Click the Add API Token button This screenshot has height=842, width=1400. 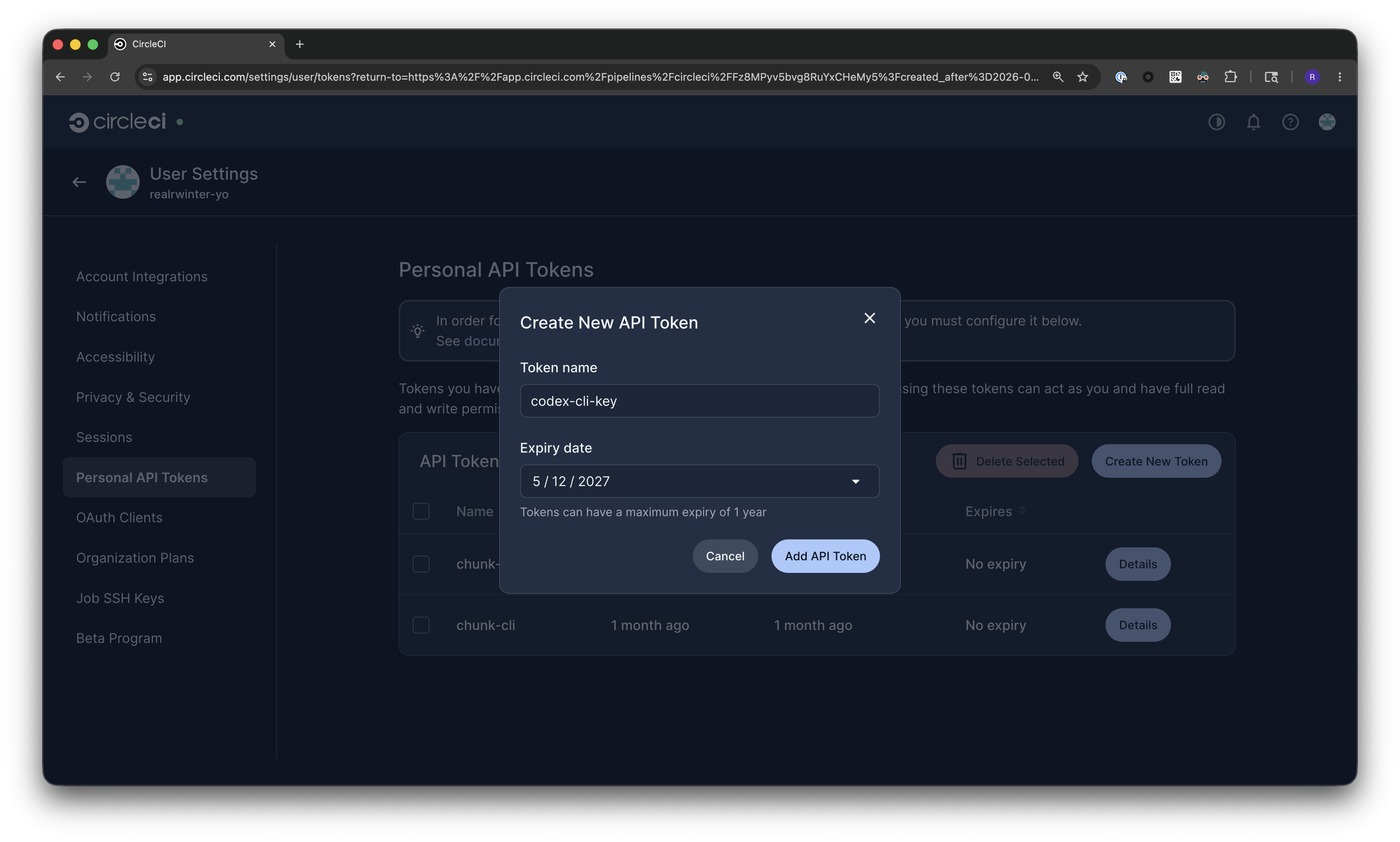825,556
